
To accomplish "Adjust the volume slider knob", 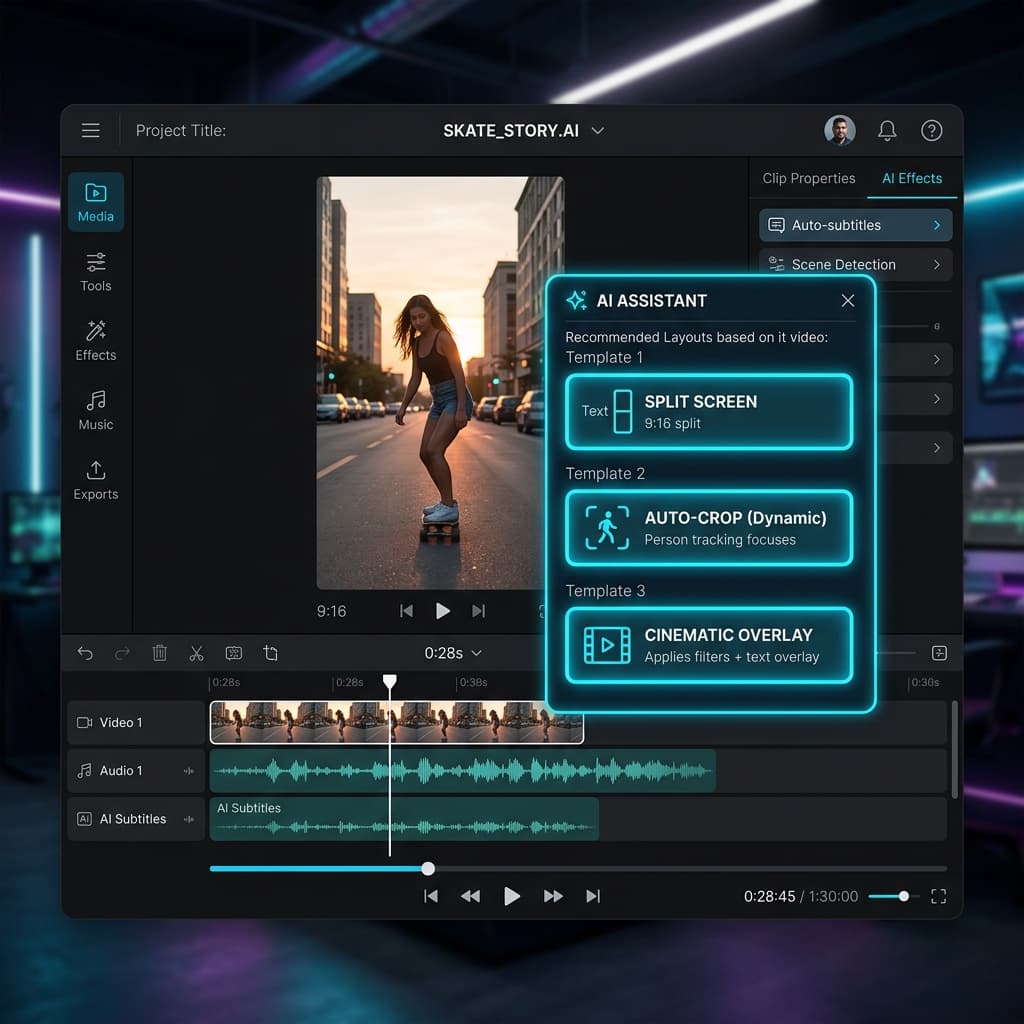I will (903, 896).
